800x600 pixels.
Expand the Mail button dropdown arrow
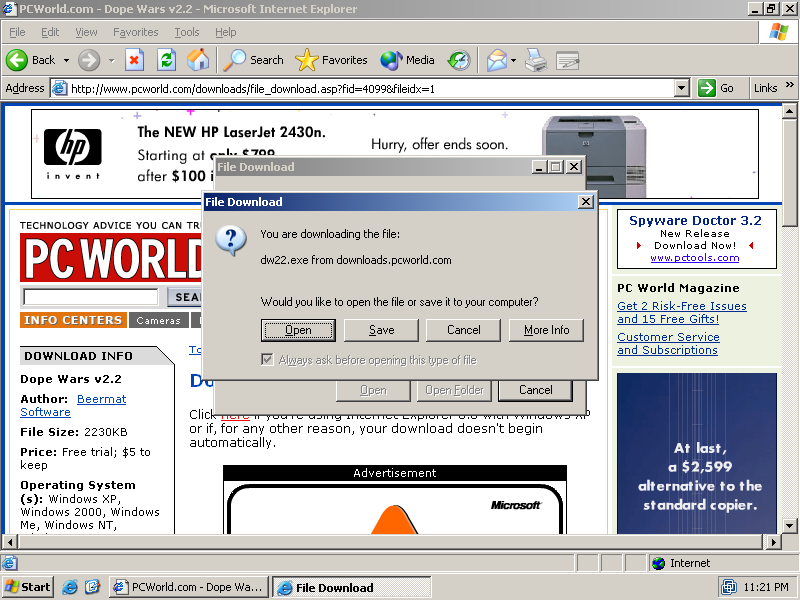(513, 60)
